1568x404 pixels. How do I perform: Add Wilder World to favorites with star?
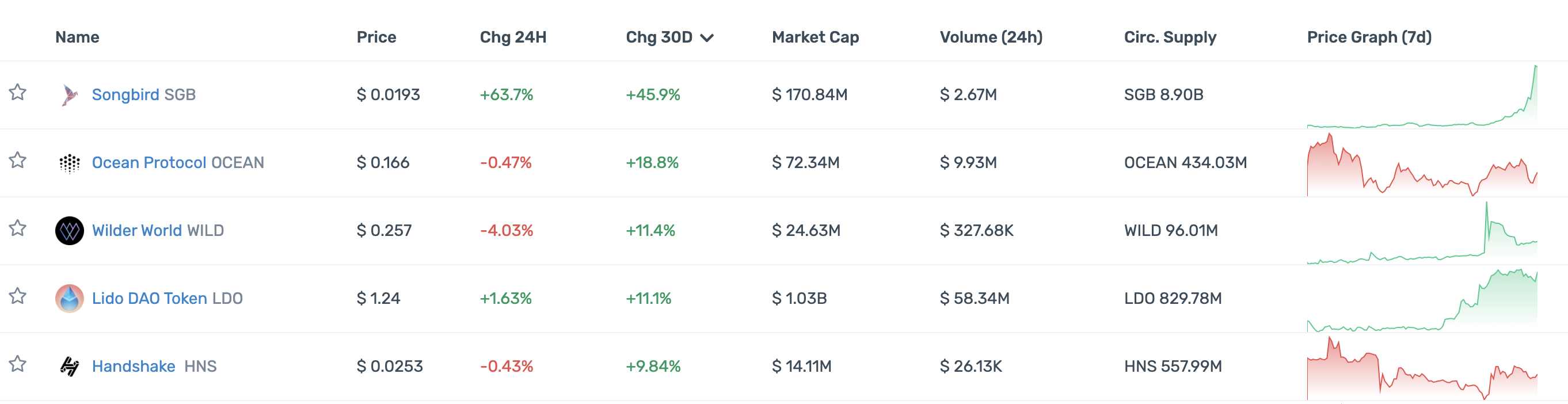18,228
